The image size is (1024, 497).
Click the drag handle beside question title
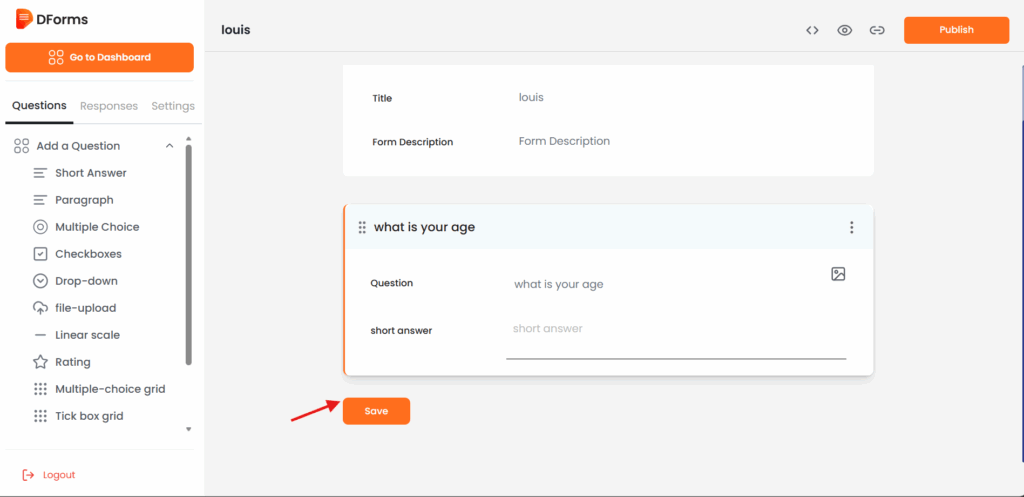362,228
